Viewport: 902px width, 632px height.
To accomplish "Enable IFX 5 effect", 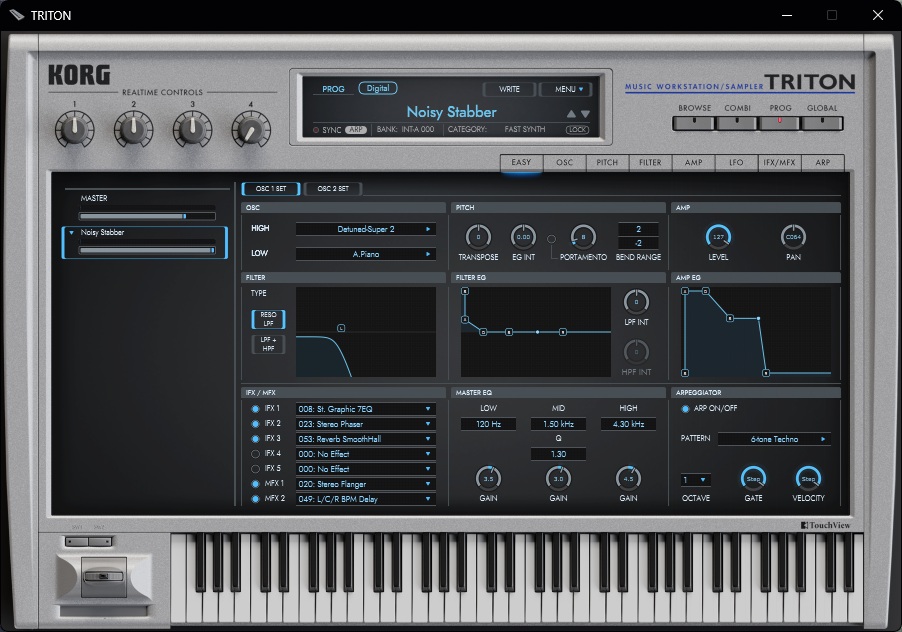I will [x=255, y=469].
